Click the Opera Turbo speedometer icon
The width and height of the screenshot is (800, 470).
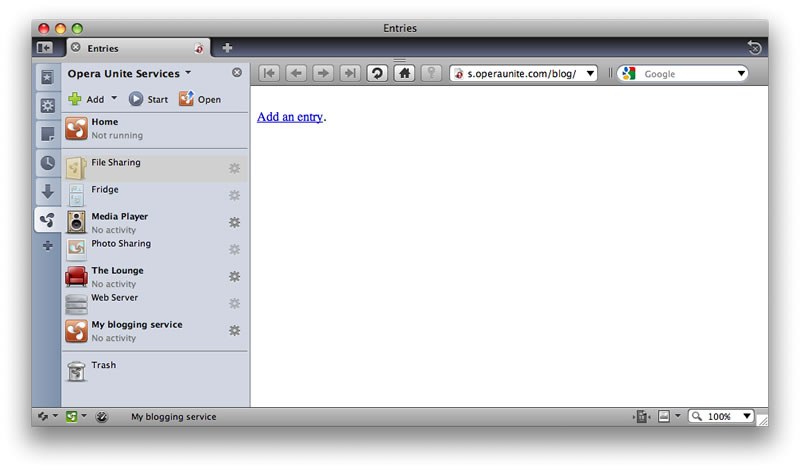point(102,416)
